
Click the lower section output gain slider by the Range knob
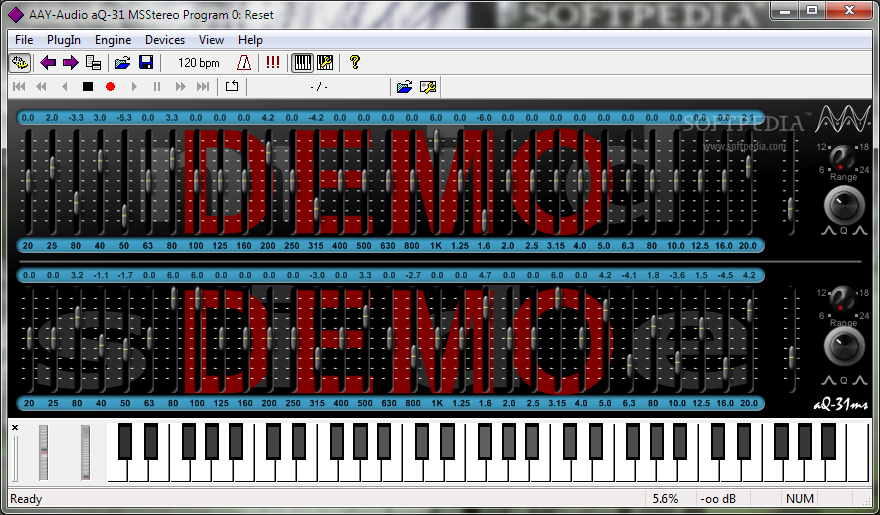coord(792,357)
